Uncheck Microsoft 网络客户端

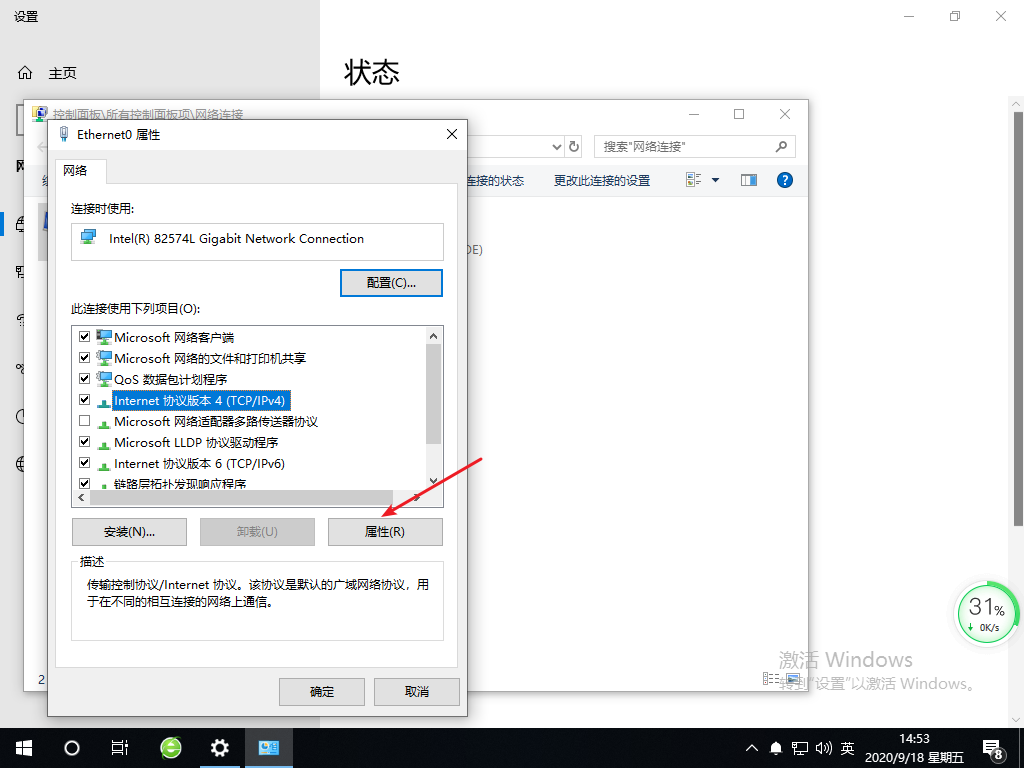pos(85,337)
